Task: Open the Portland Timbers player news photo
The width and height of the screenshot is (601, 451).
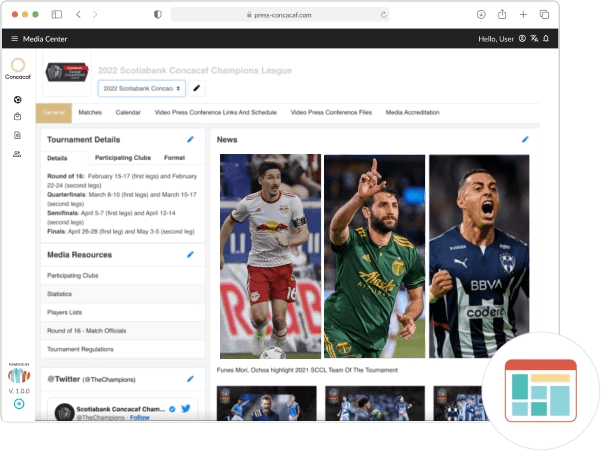Action: point(375,256)
